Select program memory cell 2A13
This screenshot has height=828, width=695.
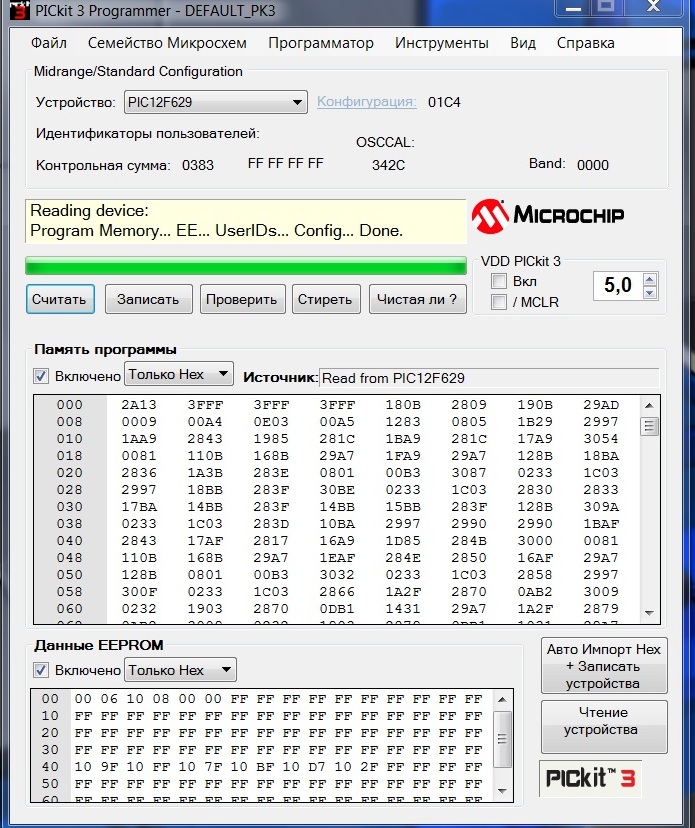coord(139,405)
